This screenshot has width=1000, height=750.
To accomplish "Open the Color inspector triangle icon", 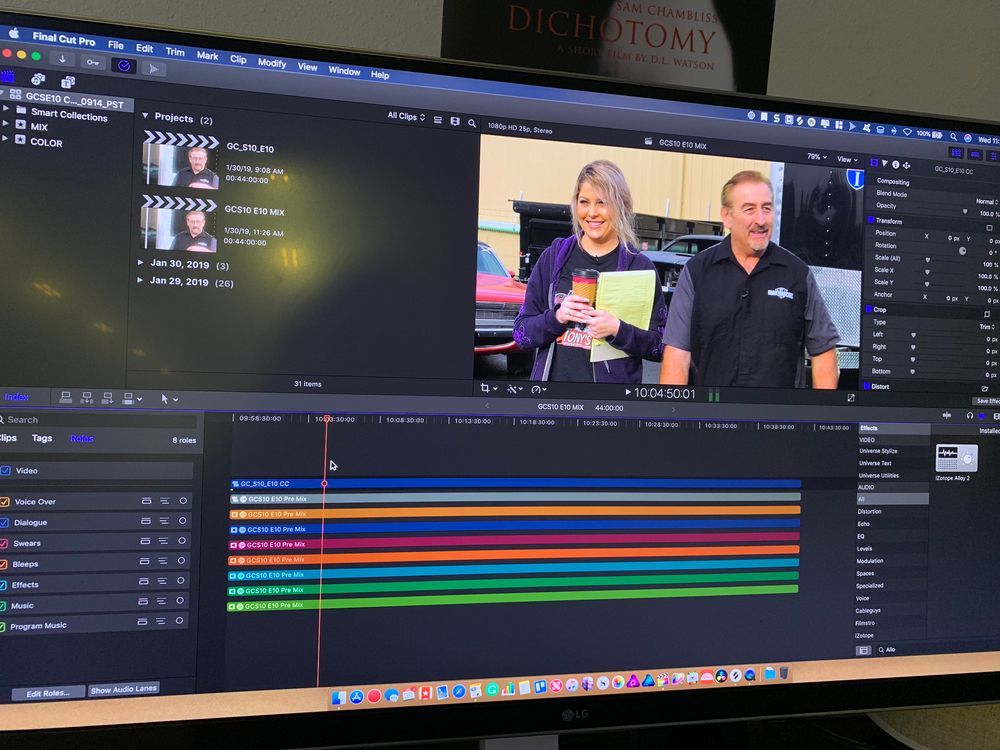I will click(x=885, y=164).
